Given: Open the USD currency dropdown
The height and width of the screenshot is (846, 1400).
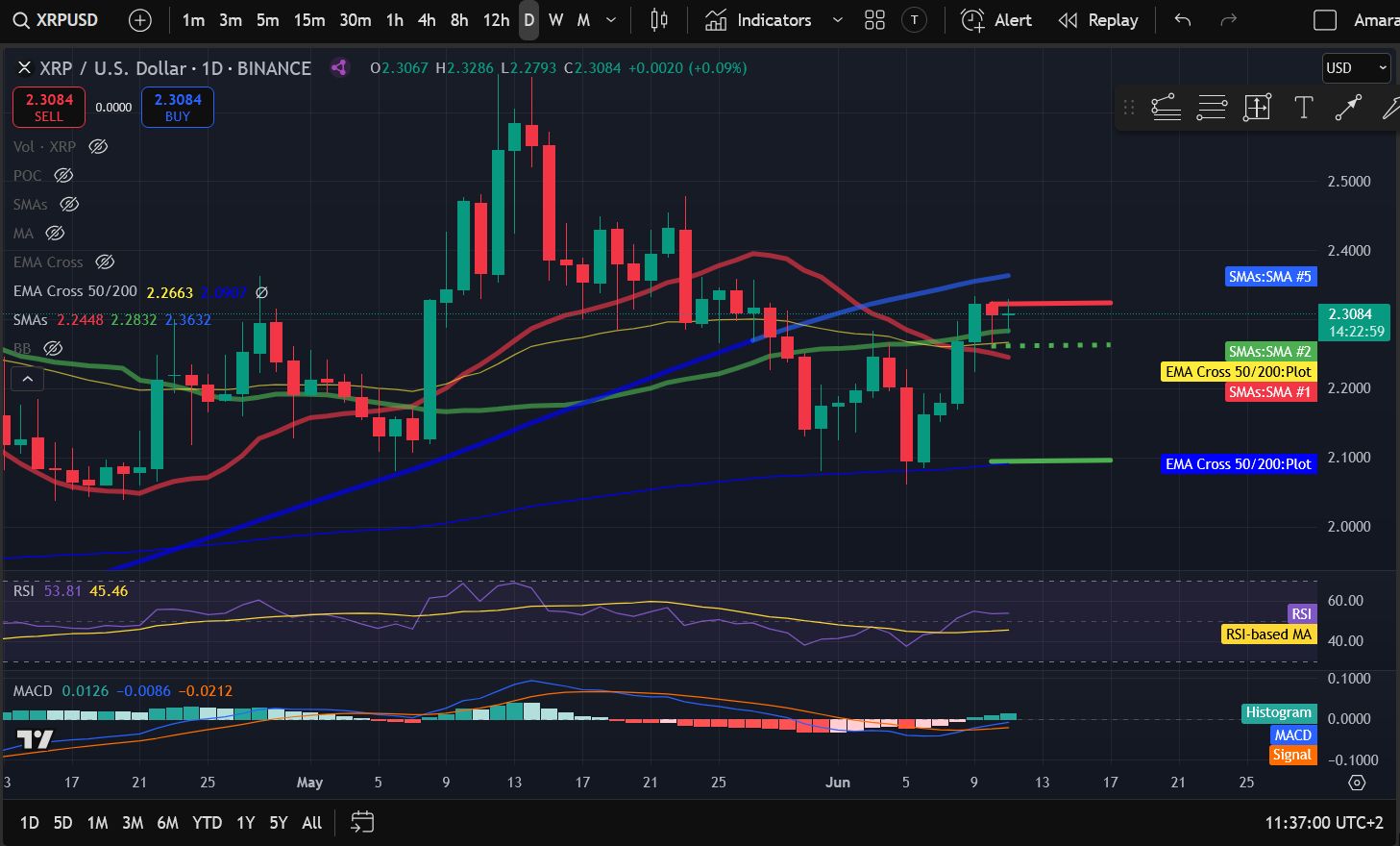Looking at the screenshot, I should pos(1356,67).
